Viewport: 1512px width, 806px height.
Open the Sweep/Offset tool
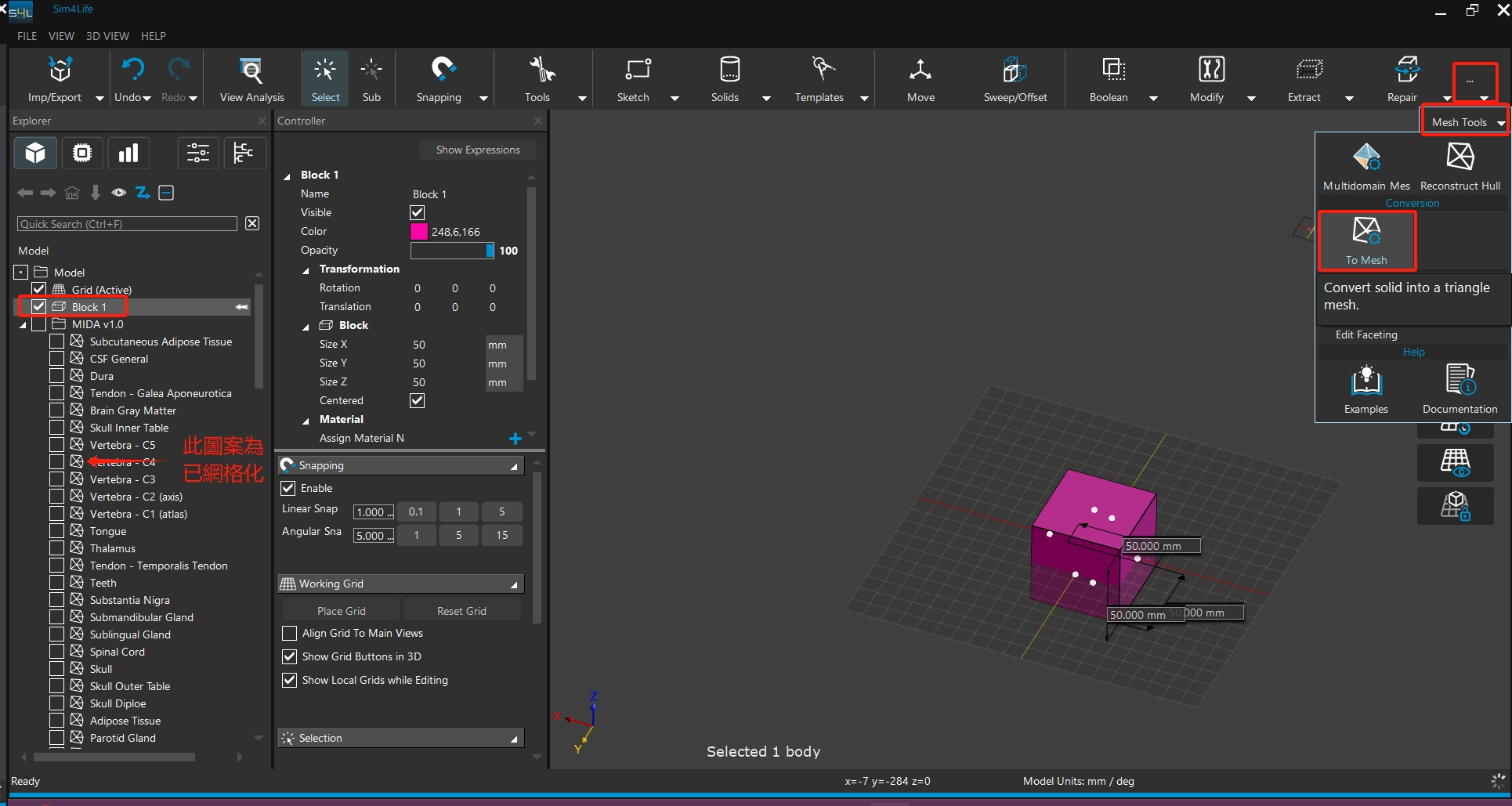1015,71
